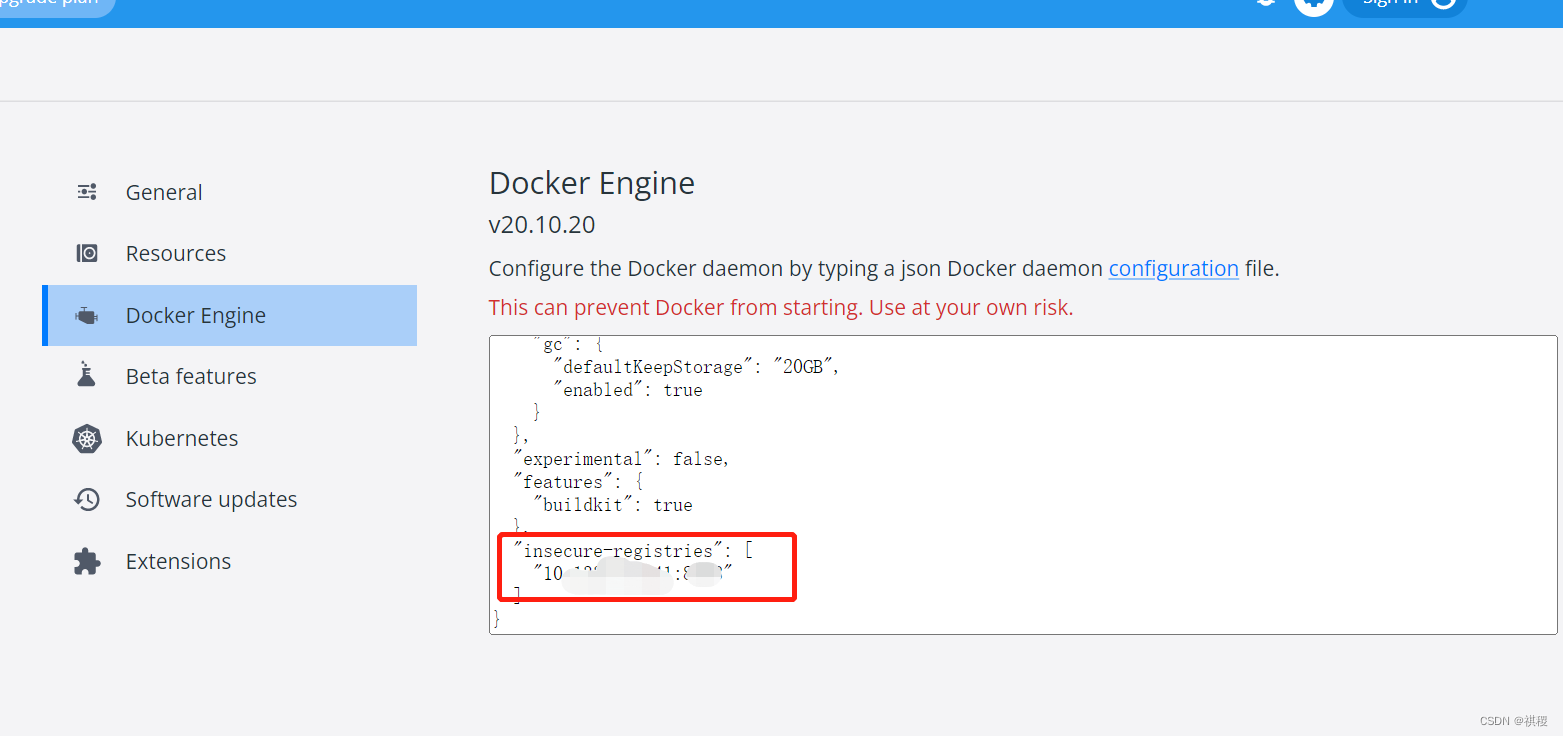
Task: Click the Kubernetes helm wheel icon
Action: coord(87,438)
